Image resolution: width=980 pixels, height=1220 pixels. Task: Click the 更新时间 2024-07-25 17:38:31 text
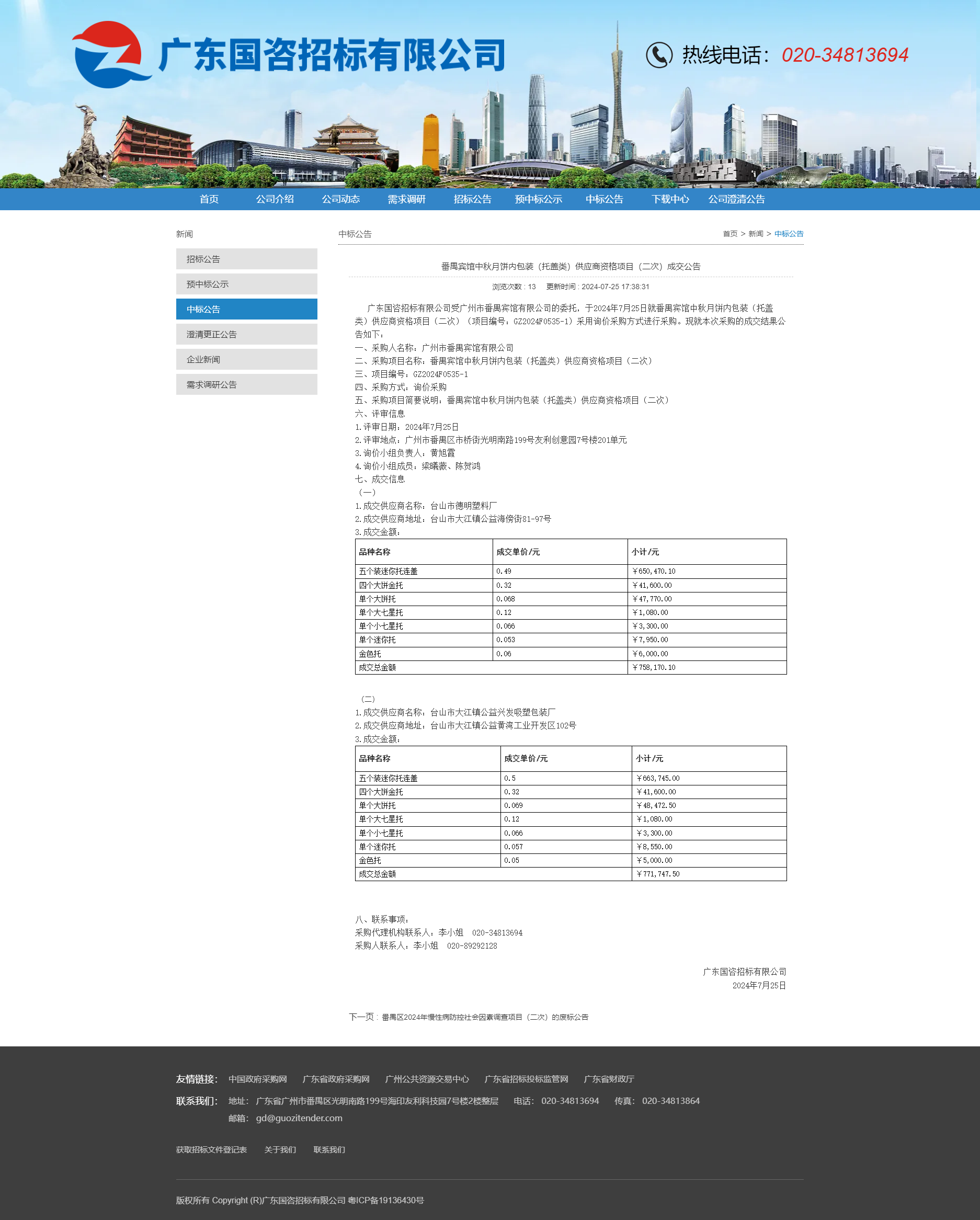[x=598, y=287]
